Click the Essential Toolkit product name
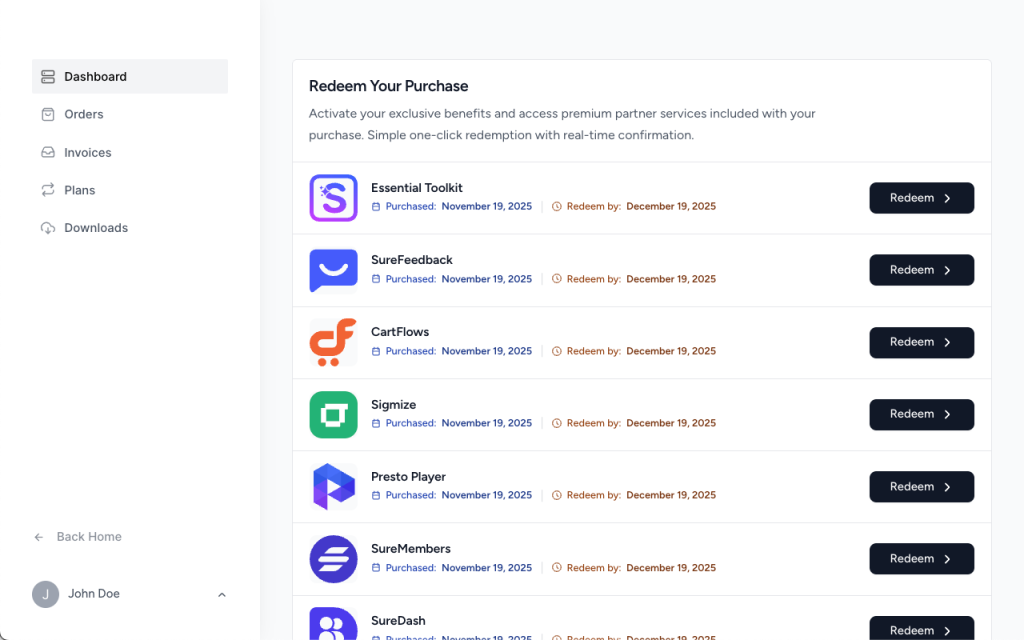 pyautogui.click(x=417, y=187)
